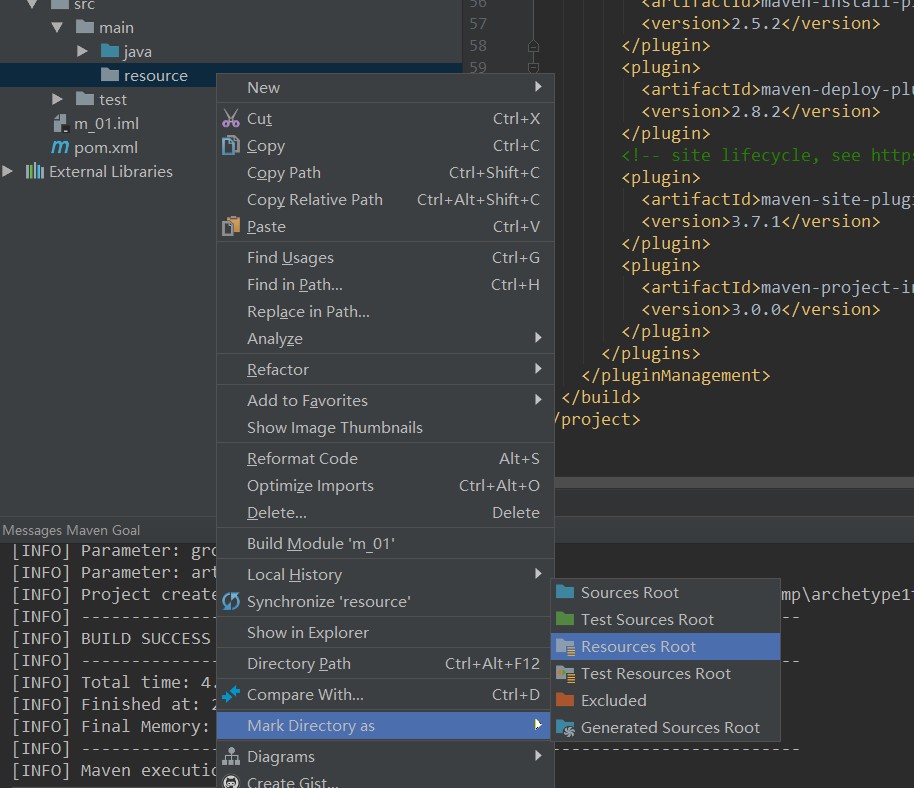The image size is (914, 788).
Task: Expand External Libraries node
Action: [9, 171]
